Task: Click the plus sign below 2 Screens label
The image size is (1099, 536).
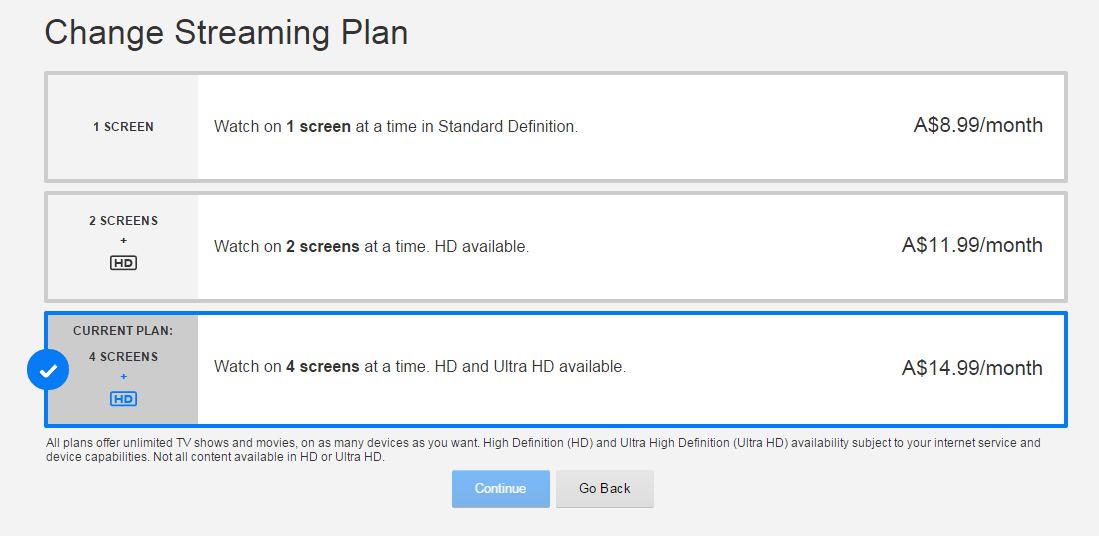Action: pos(123,241)
